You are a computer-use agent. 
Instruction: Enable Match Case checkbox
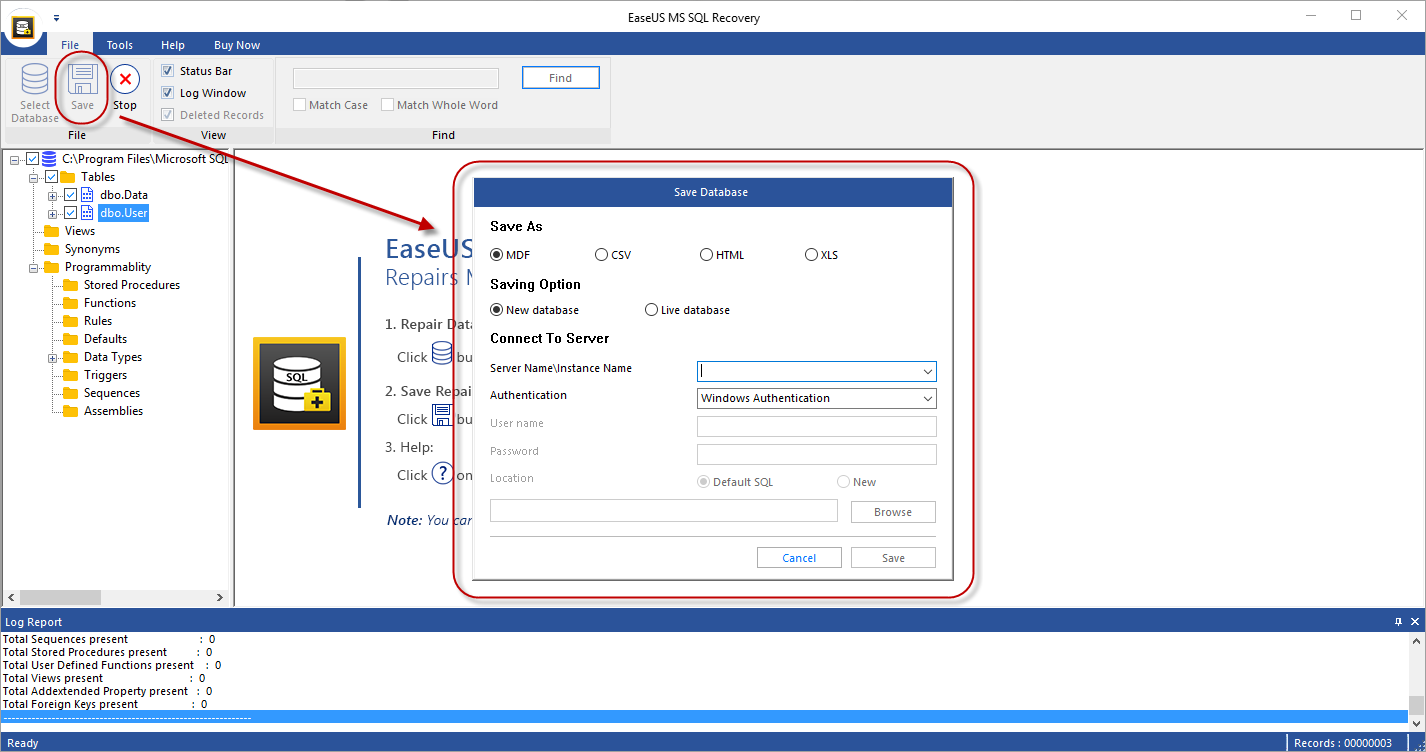299,105
